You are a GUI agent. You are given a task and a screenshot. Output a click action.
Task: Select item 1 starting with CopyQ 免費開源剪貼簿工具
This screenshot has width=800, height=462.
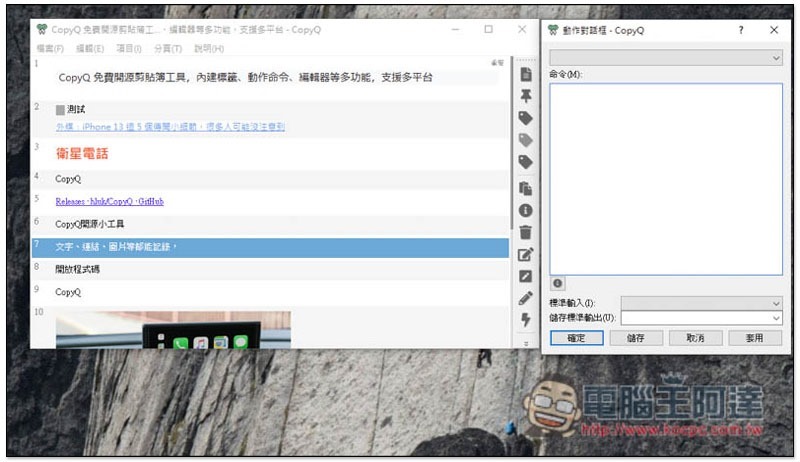point(270,78)
